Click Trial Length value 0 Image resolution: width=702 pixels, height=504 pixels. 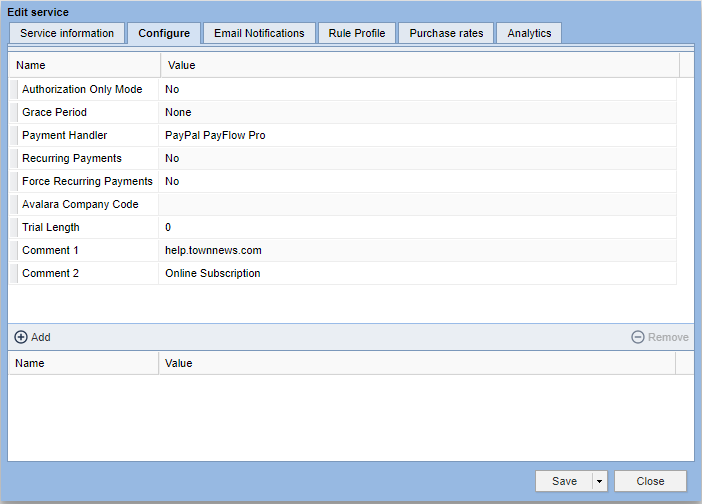pos(168,227)
